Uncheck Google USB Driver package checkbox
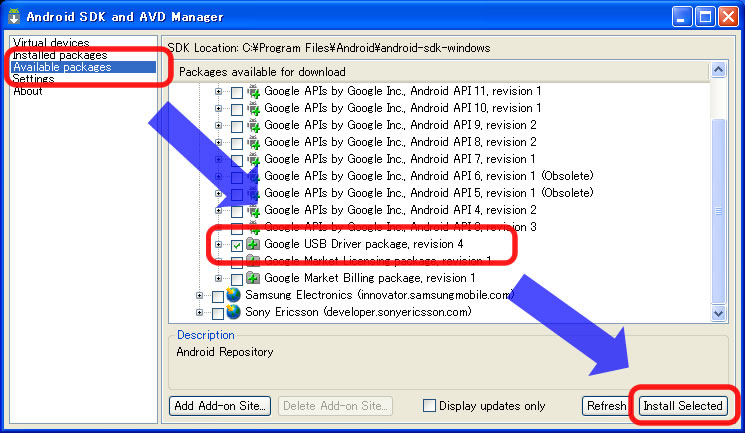Screen dimensions: 745x433 coord(237,245)
